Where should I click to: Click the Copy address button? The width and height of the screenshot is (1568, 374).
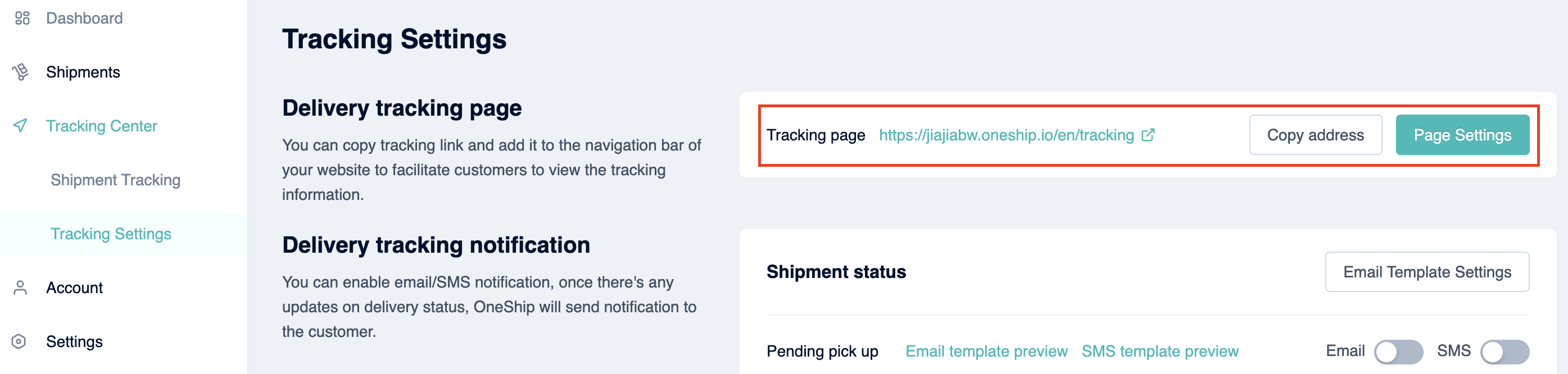1316,135
